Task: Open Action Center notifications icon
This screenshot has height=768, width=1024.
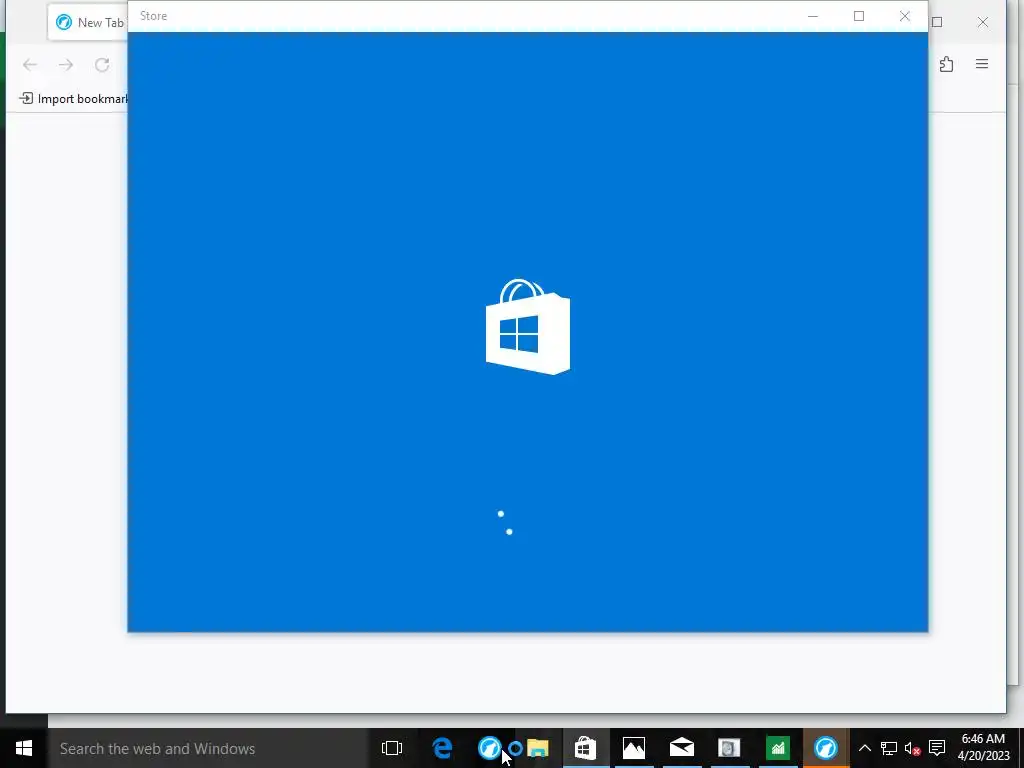Action: coord(937,748)
